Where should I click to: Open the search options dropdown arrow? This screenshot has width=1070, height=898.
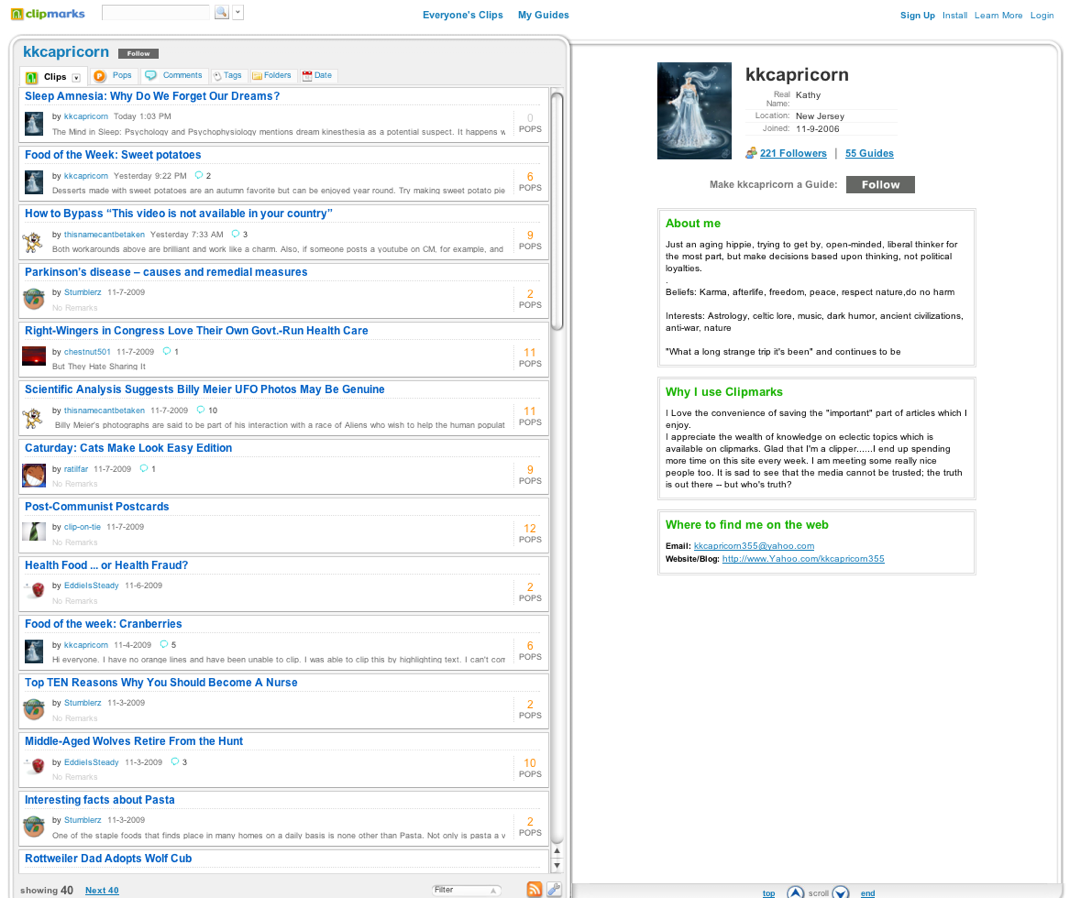pyautogui.click(x=238, y=12)
